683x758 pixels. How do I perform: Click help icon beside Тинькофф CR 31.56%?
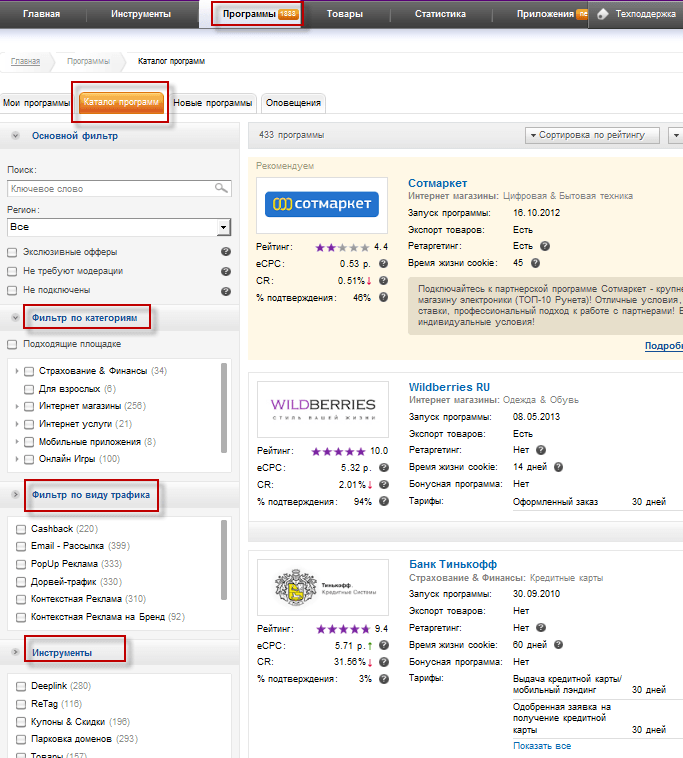pyautogui.click(x=384, y=662)
